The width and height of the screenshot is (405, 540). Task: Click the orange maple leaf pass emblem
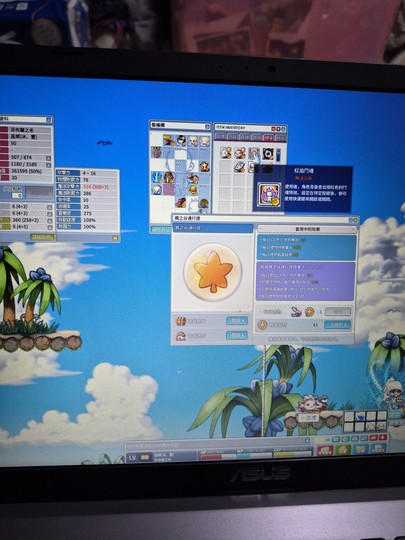pos(213,272)
